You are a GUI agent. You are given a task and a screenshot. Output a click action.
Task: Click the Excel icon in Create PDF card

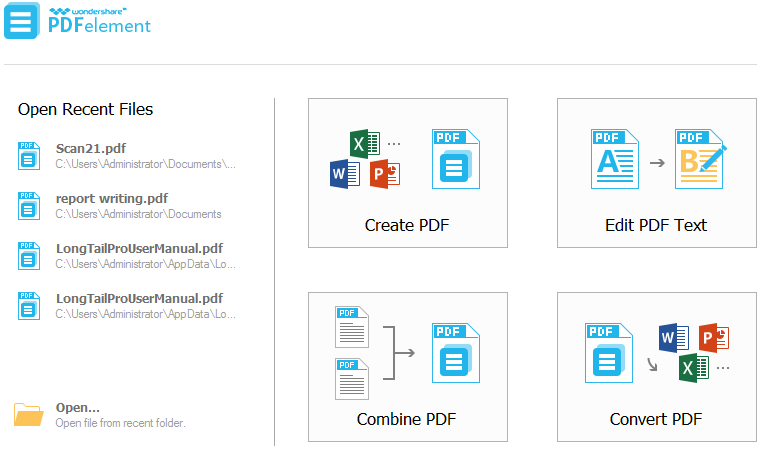tap(365, 144)
